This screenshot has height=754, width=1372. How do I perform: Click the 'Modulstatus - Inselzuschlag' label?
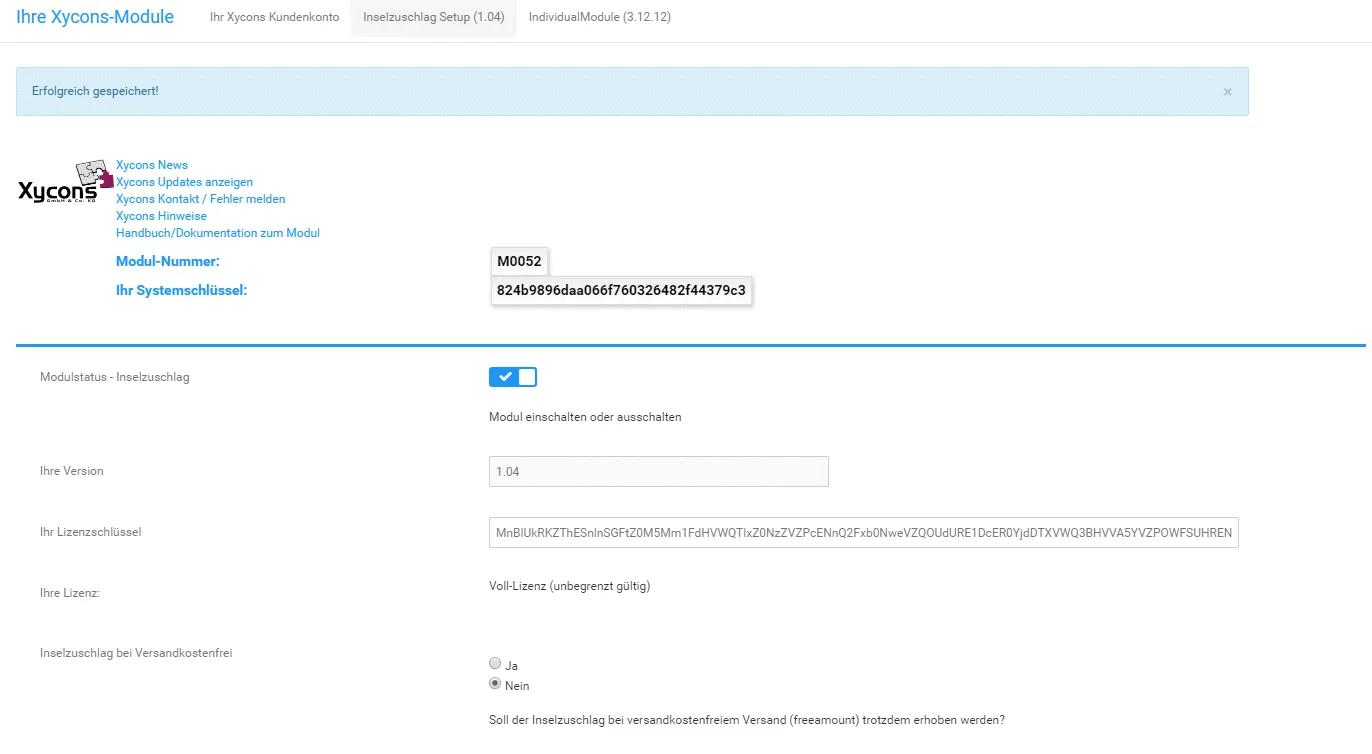pos(115,377)
